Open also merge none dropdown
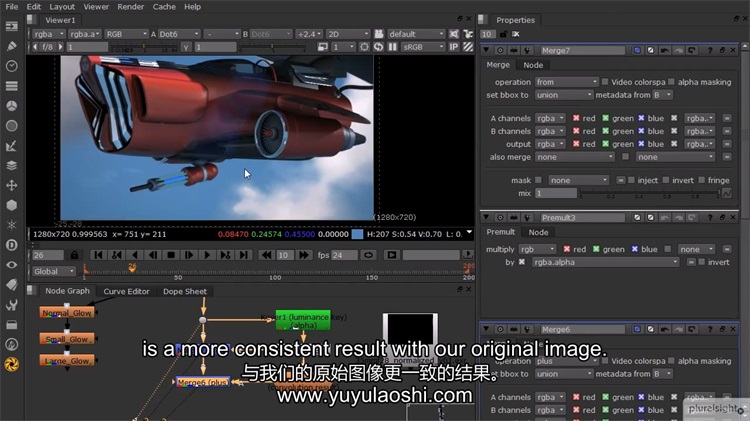The width and height of the screenshot is (750, 421). (574, 157)
